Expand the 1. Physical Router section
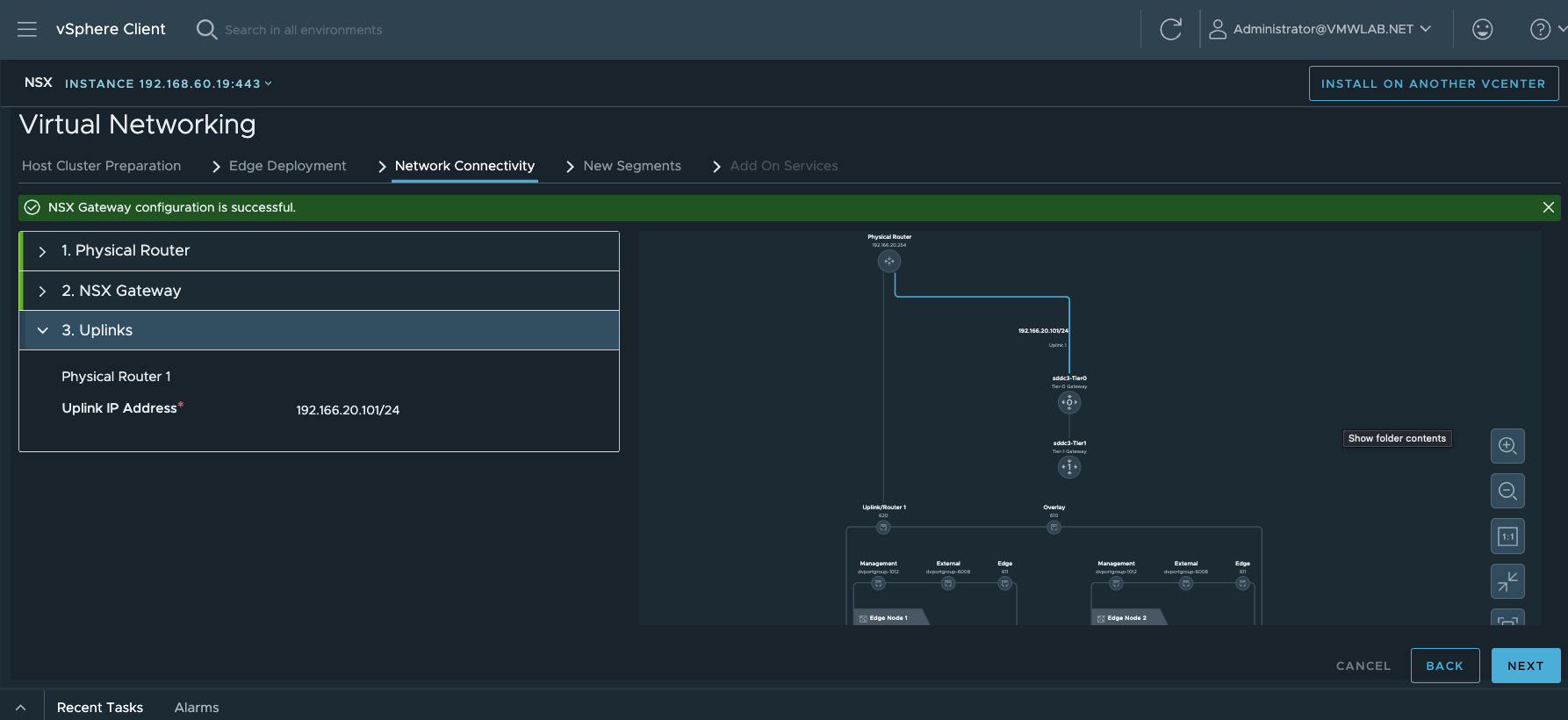This screenshot has width=1568, height=720. click(x=320, y=251)
